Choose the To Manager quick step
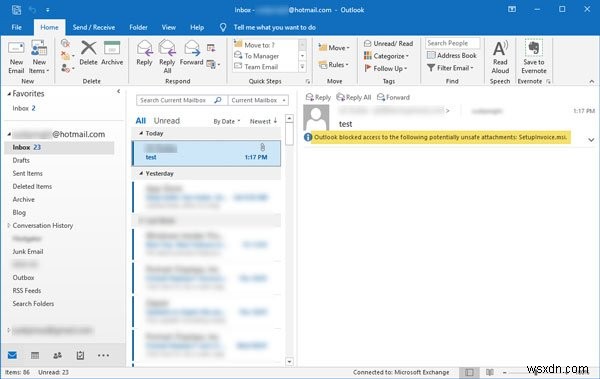This screenshot has width=600, height=379. coord(266,56)
